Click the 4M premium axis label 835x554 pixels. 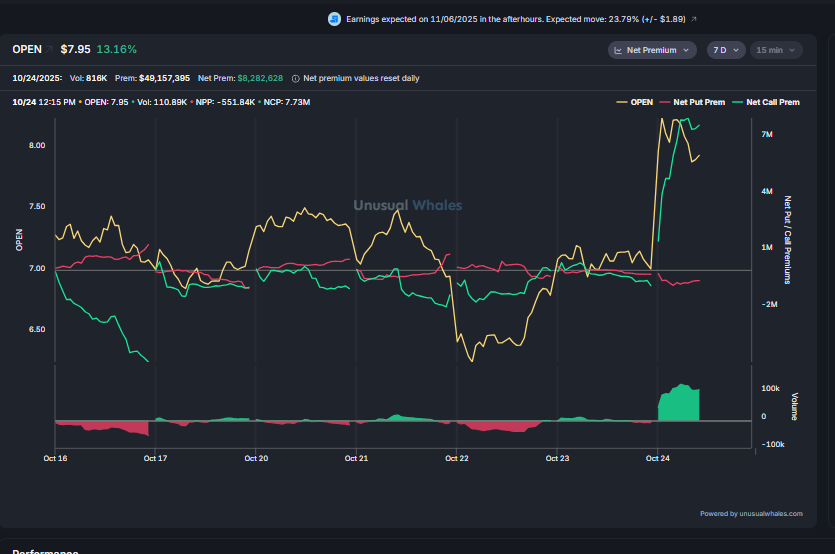click(767, 191)
